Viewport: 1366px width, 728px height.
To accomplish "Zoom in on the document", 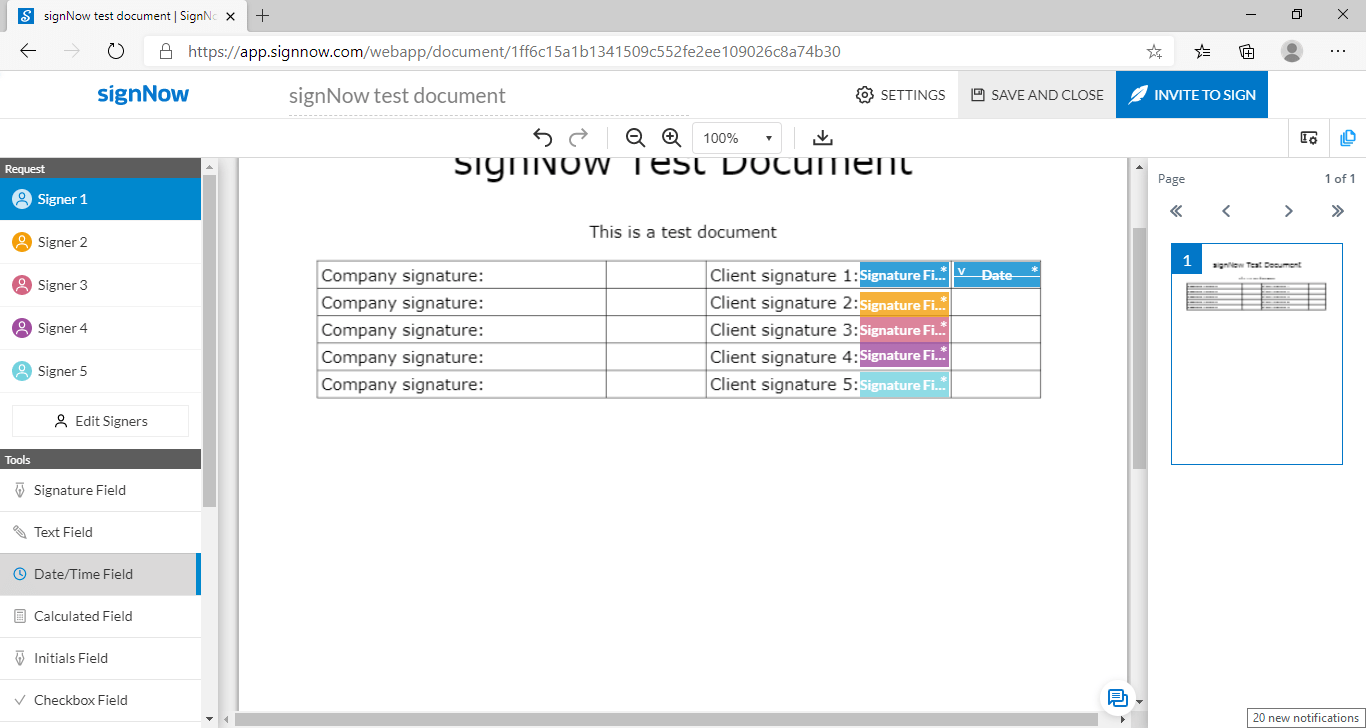I will tap(671, 138).
